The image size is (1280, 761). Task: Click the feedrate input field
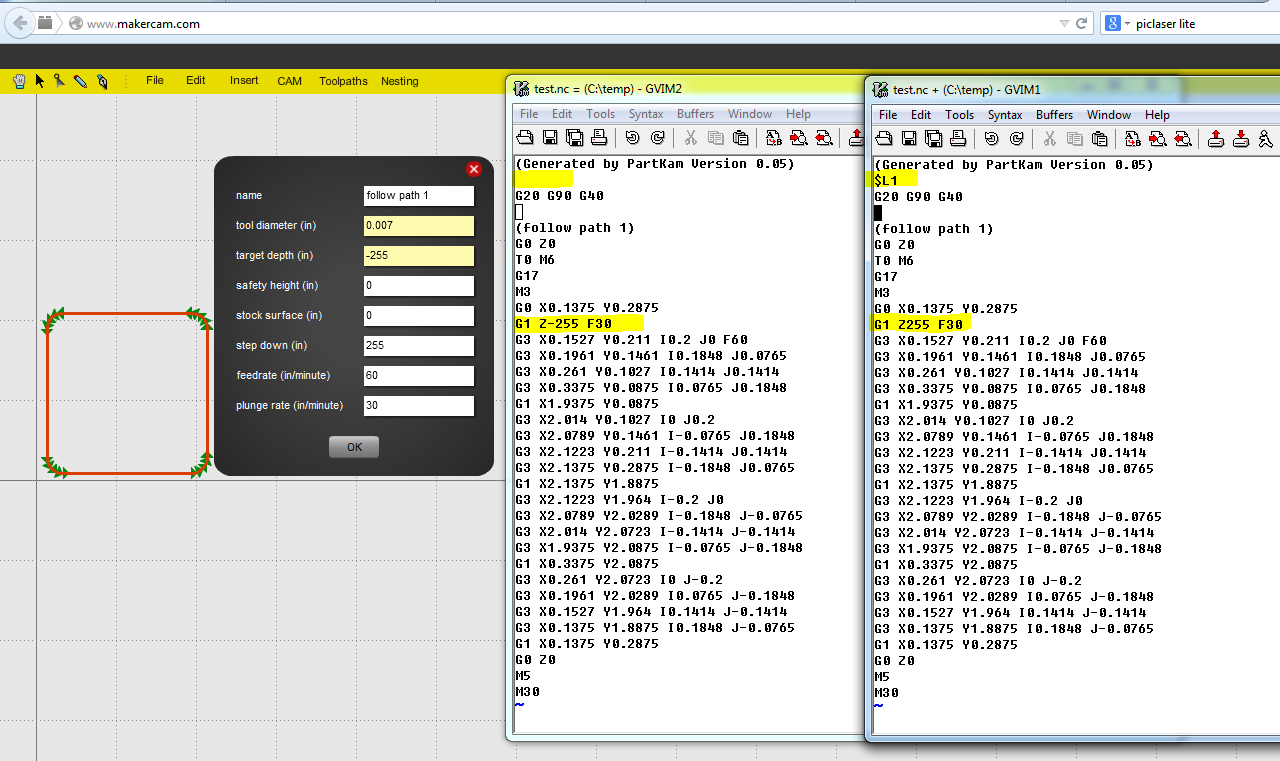pos(419,376)
